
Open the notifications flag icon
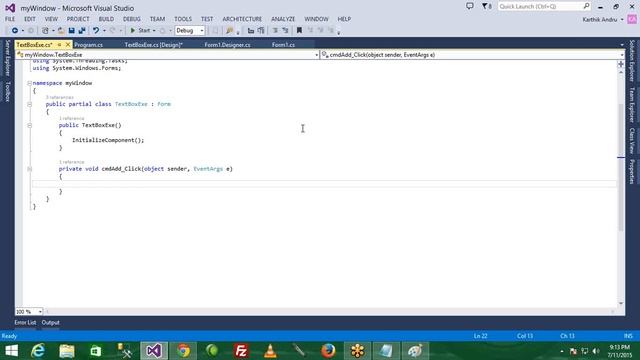coord(486,7)
